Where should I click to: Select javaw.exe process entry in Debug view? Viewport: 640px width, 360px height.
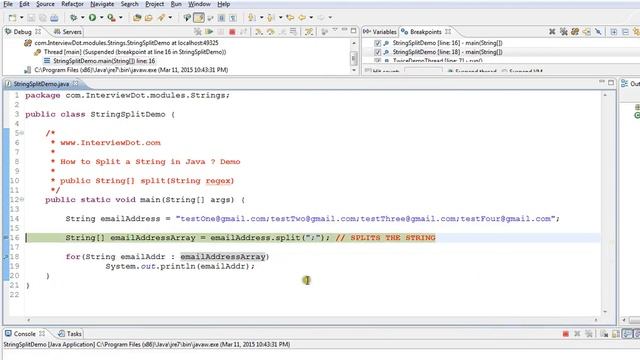[x=131, y=70]
